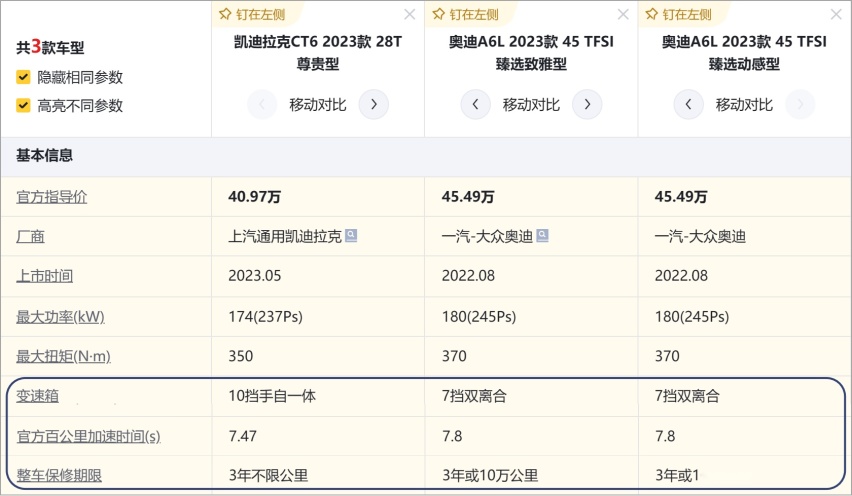852x496 pixels.
Task: Click the 基本信息 section header
Action: pyautogui.click(x=45, y=155)
